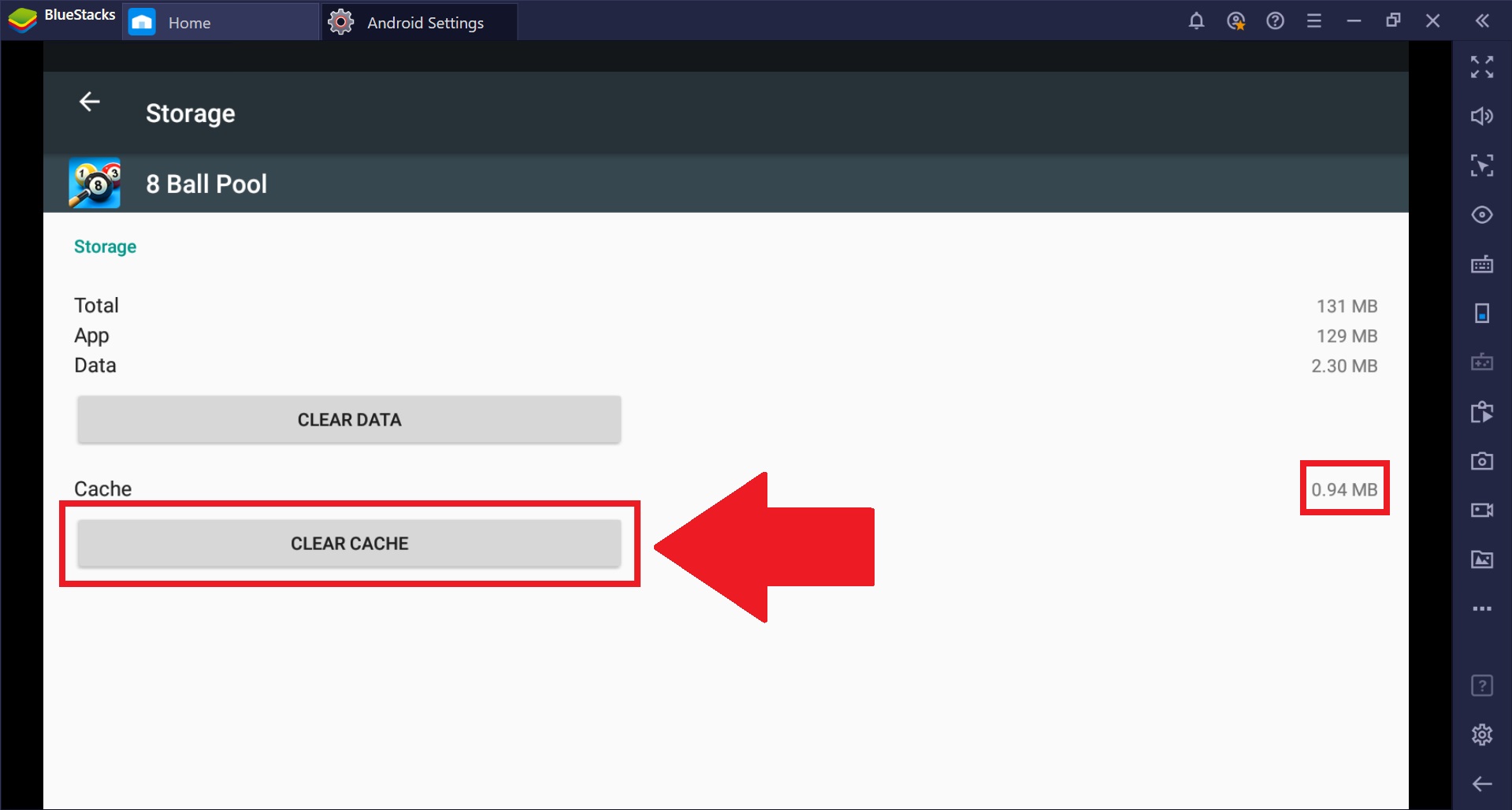The width and height of the screenshot is (1512, 810).
Task: Open the BlueStacks hamburger menu
Action: pos(1314,21)
